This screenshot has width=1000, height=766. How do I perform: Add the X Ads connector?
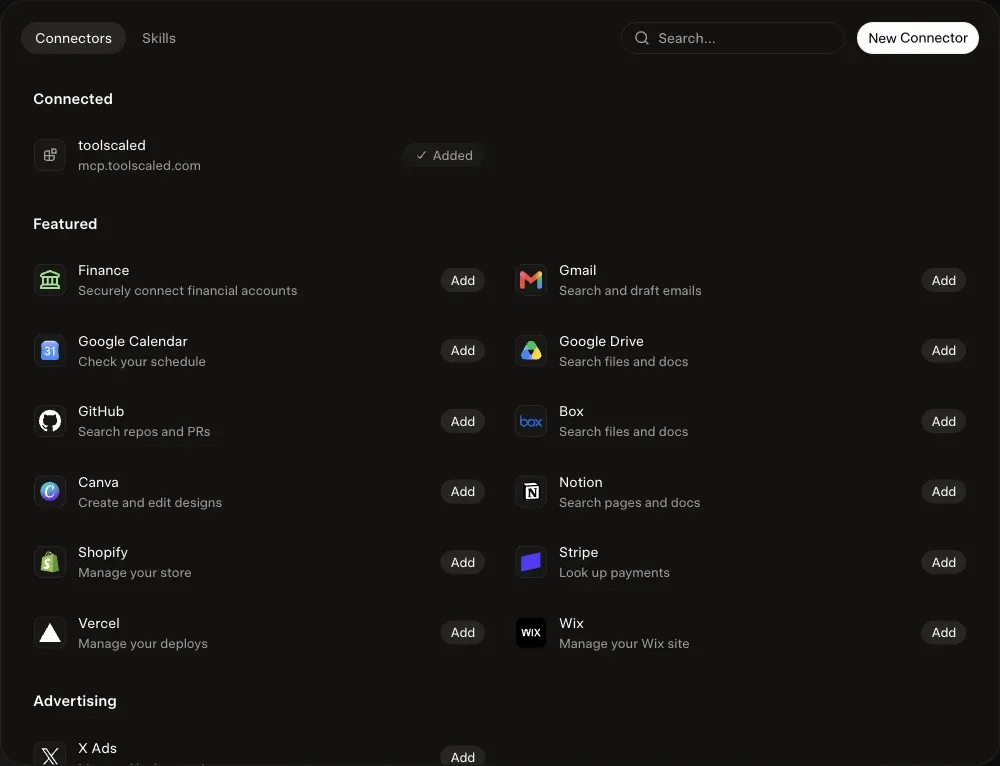(462, 756)
